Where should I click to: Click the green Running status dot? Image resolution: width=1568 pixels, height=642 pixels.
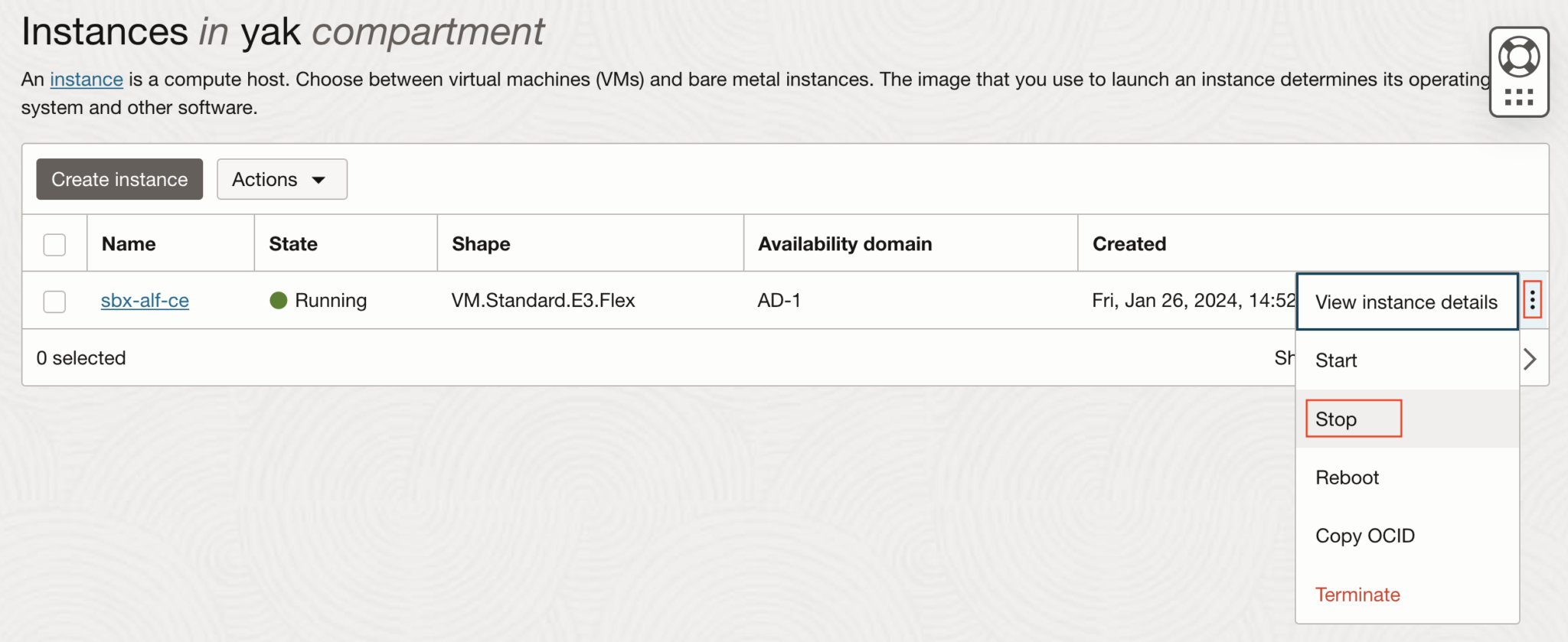278,301
